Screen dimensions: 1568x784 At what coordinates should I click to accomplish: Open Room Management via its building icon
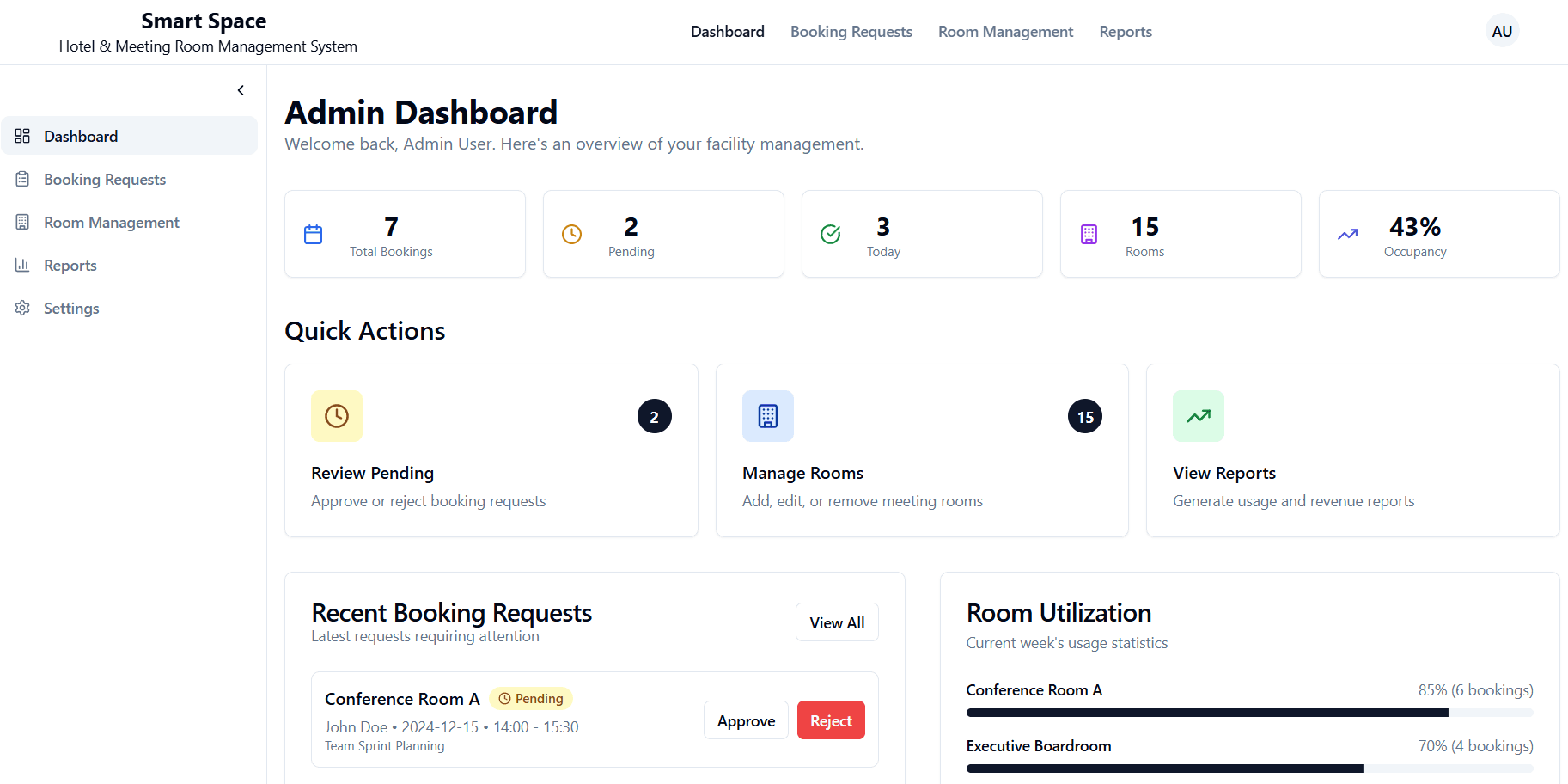(x=22, y=222)
